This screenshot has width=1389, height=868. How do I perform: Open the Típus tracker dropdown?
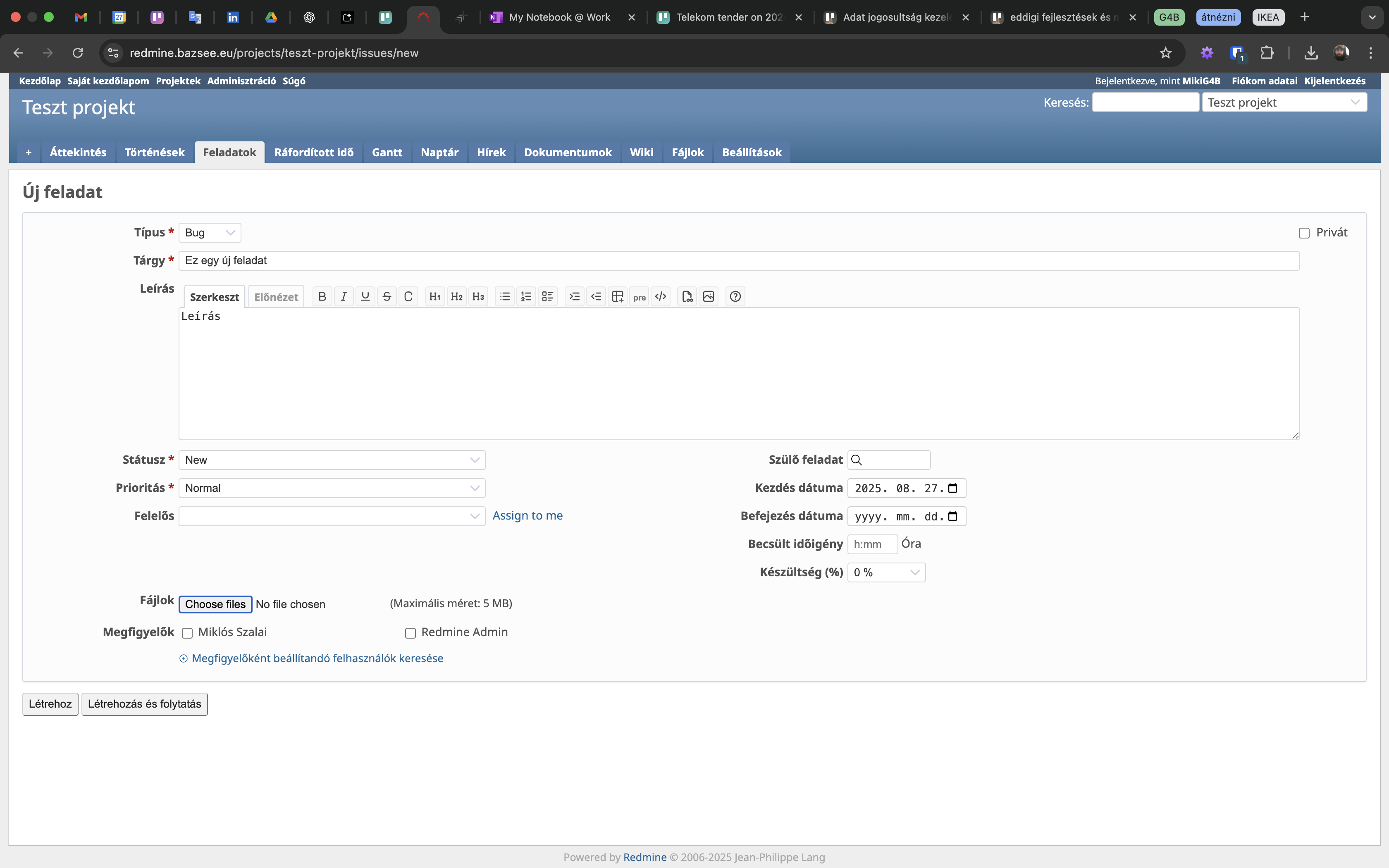210,232
